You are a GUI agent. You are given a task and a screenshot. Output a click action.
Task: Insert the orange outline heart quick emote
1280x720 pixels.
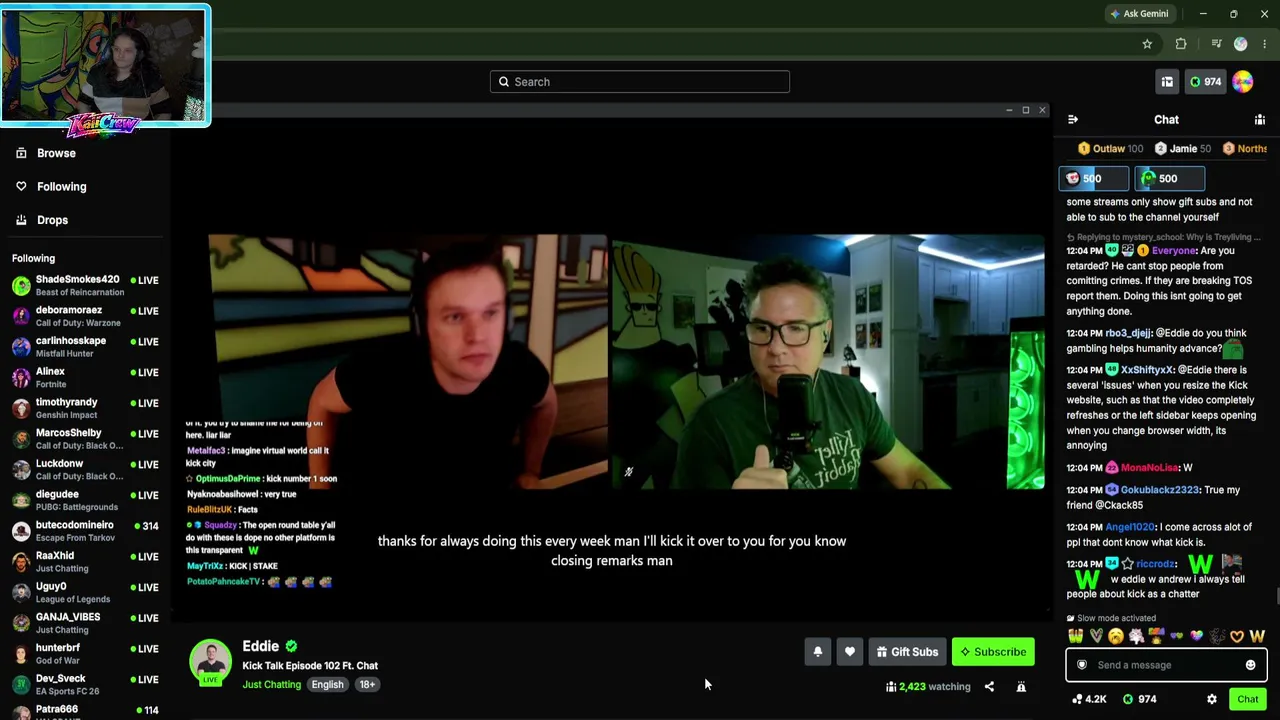coord(1237,636)
